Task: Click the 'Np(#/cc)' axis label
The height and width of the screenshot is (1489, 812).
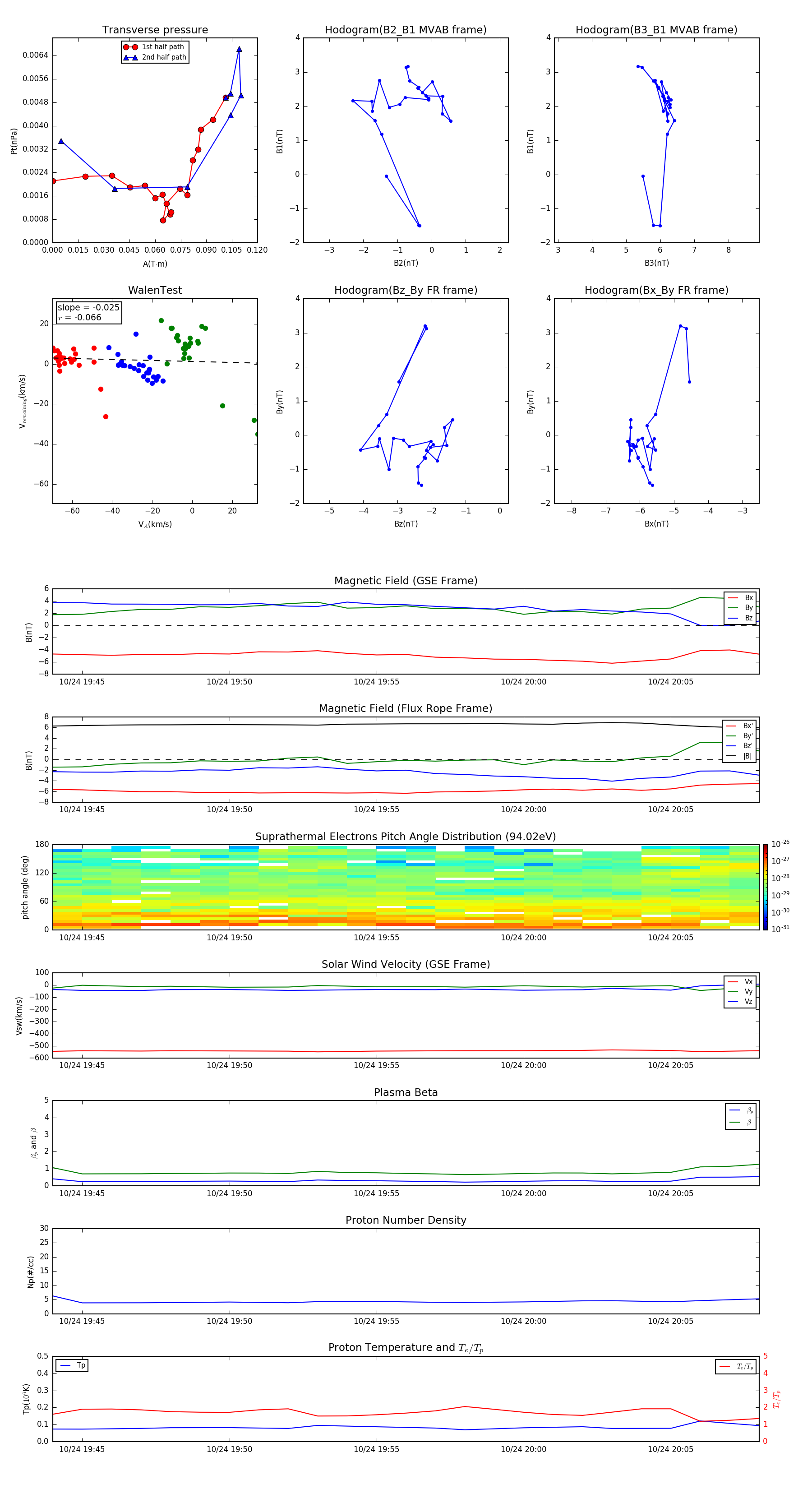Action: pos(31,1272)
